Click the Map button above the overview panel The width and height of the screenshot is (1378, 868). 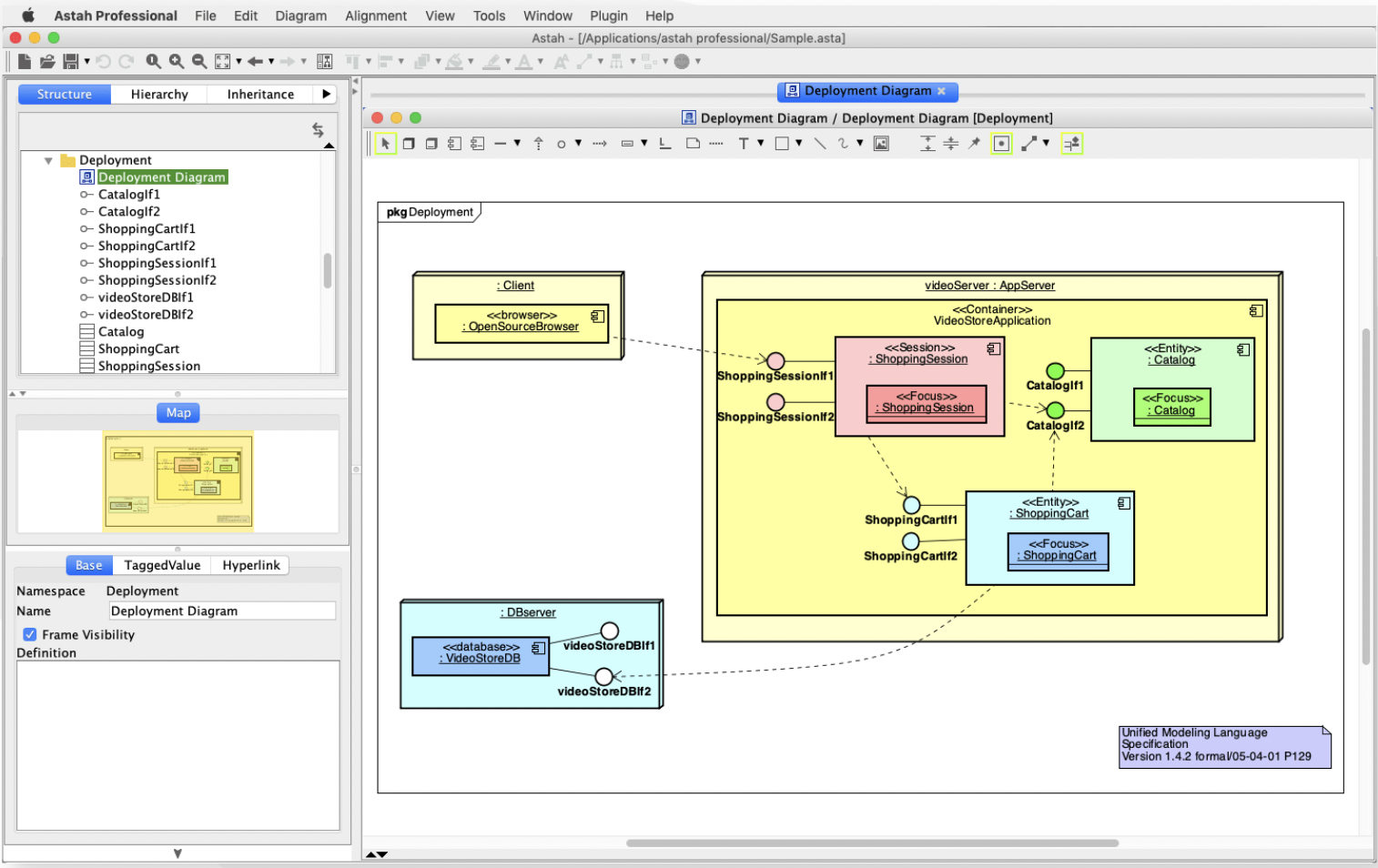click(177, 412)
